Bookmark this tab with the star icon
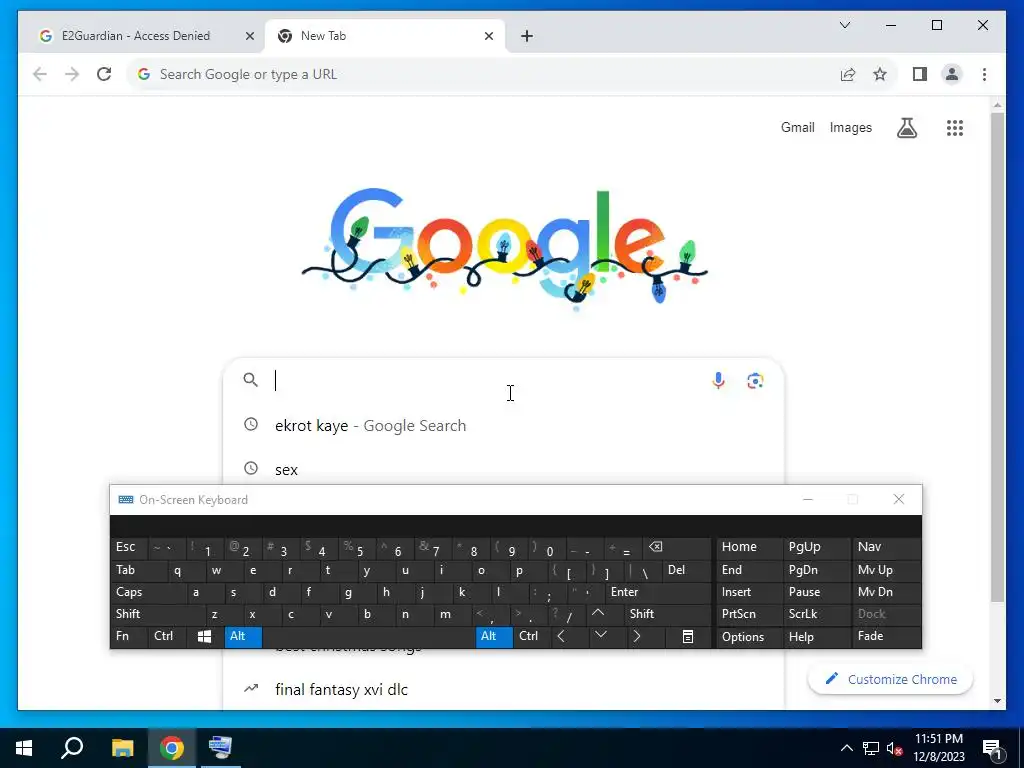The width and height of the screenshot is (1024, 768). 880,74
